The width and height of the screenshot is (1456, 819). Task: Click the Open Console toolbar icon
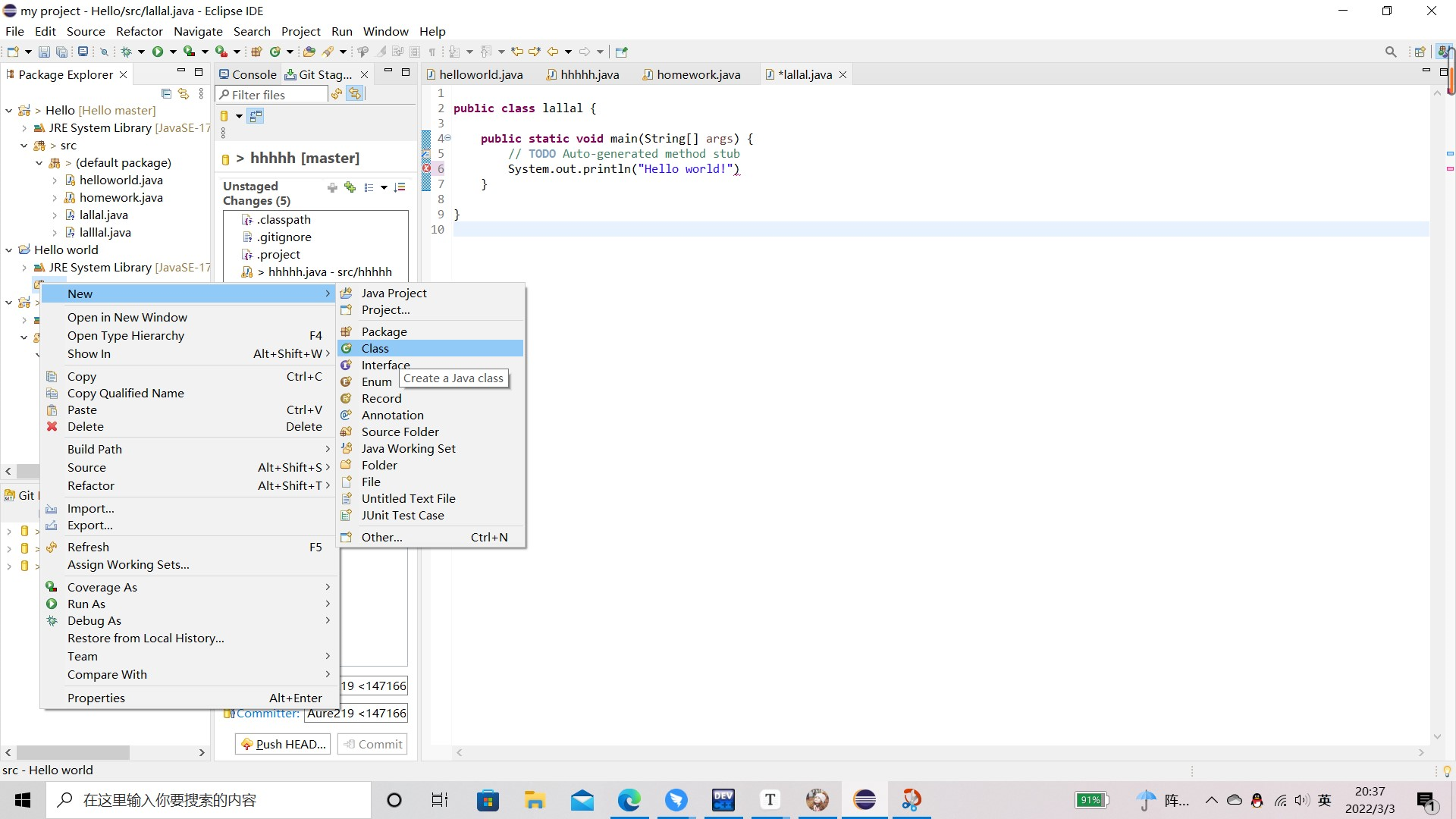pos(83,52)
